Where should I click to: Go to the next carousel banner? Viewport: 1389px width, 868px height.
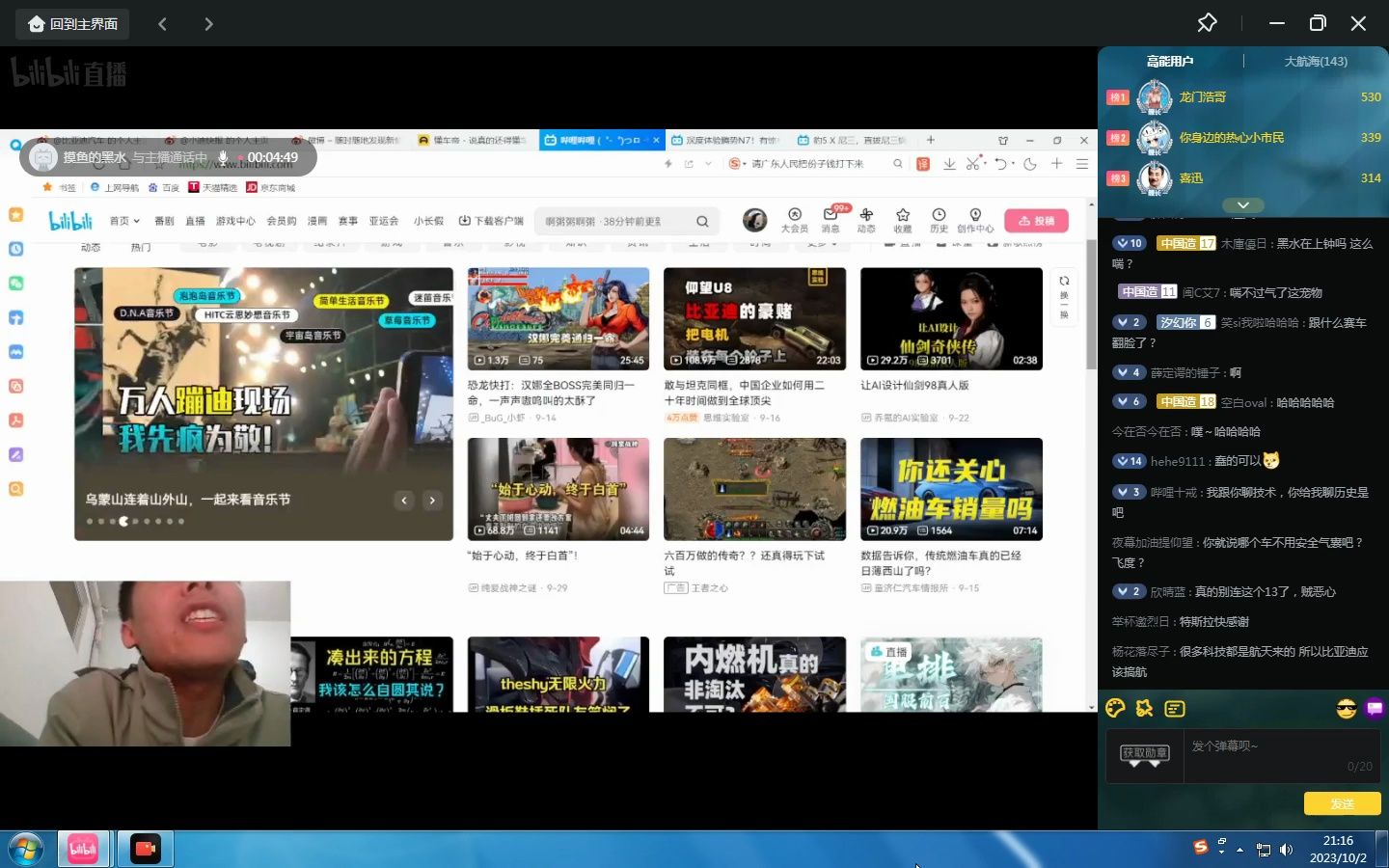(432, 500)
